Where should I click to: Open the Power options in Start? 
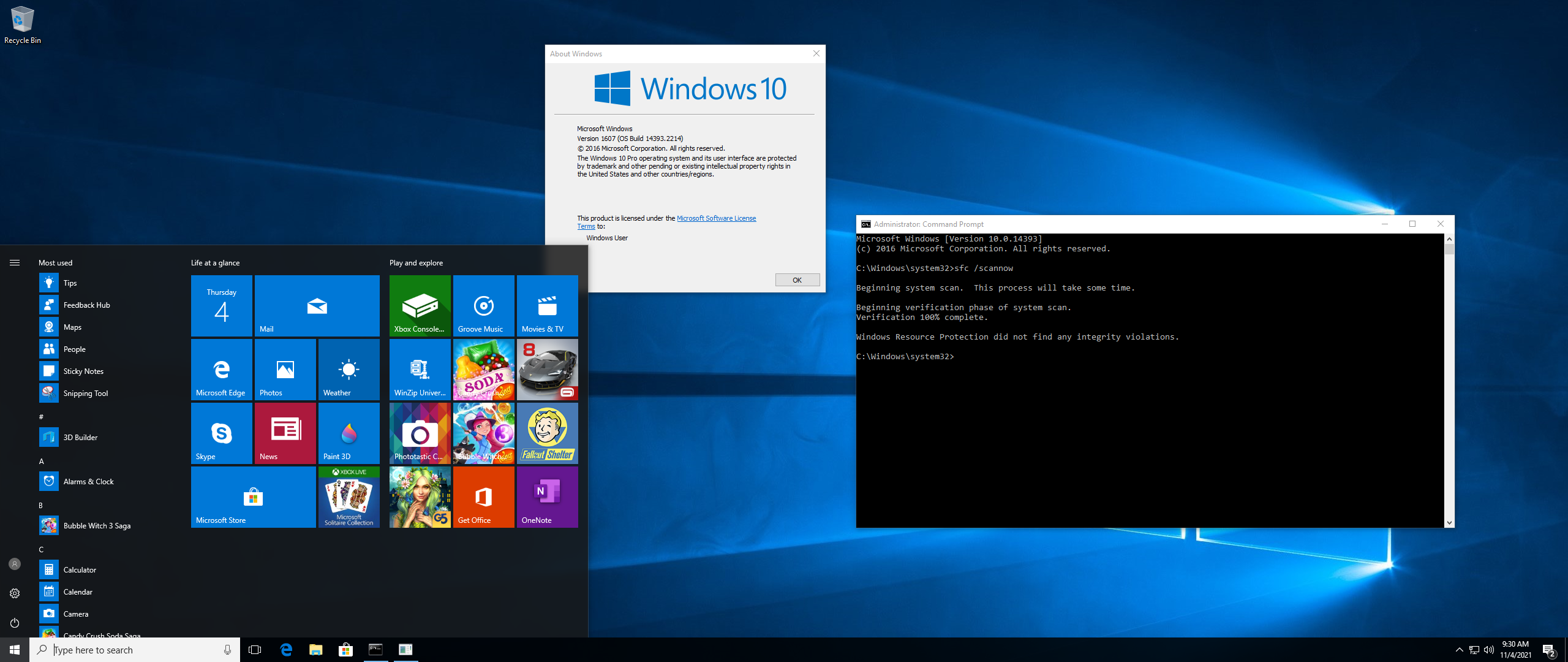coord(15,623)
